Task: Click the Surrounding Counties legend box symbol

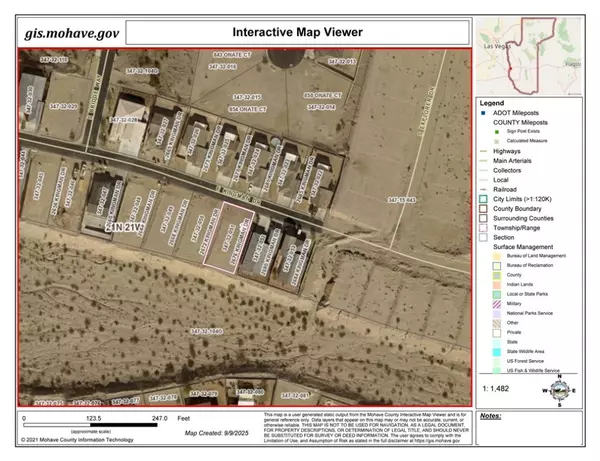Action: pos(483,220)
